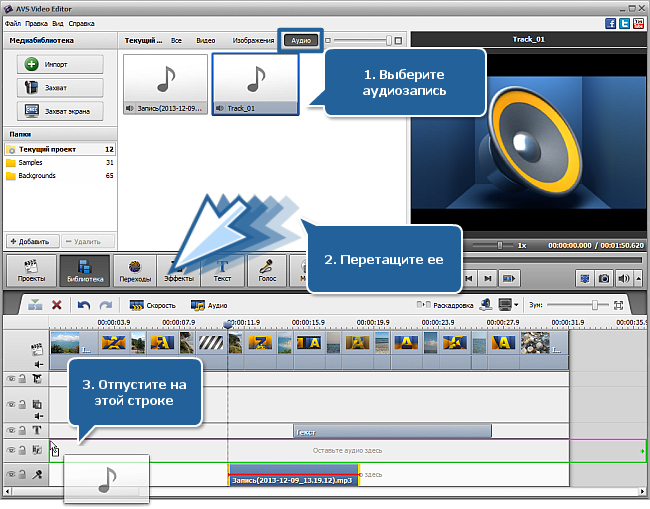Screen dimensions: 650x509
Task: Toggle visibility of the overlay track
Action: pyautogui.click(x=11, y=404)
